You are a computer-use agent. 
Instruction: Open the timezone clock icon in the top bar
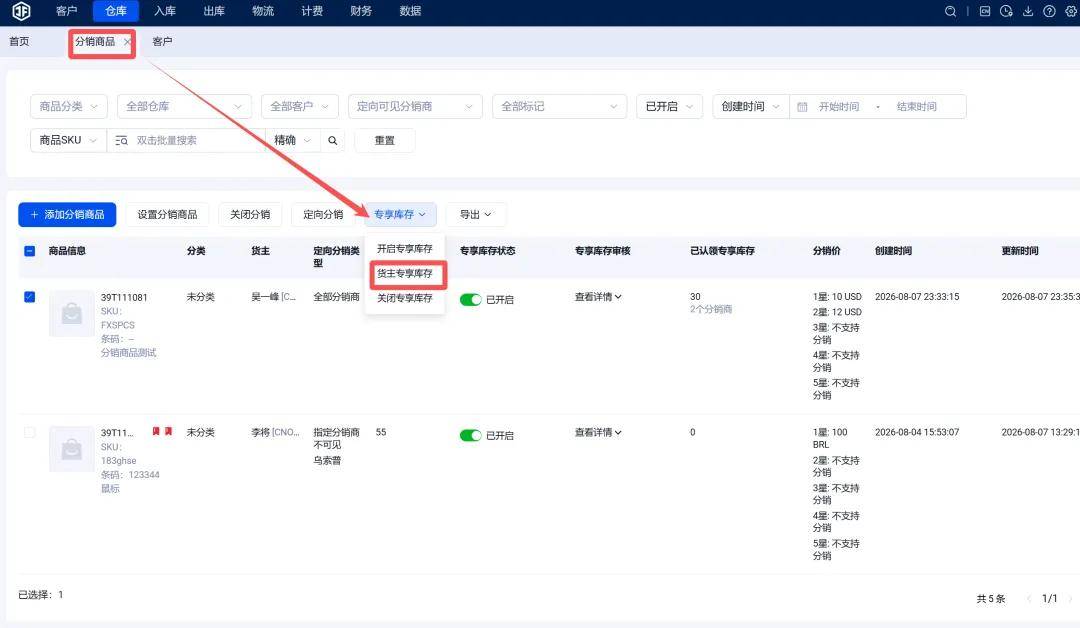click(1006, 12)
